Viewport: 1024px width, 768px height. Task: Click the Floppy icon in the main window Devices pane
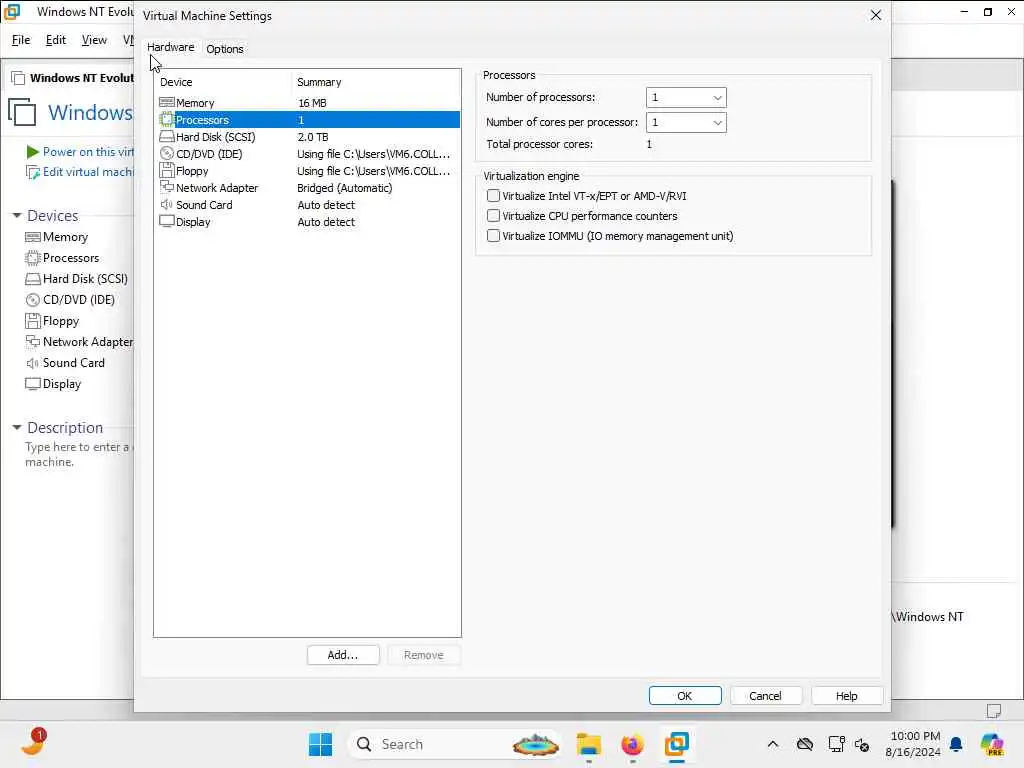[33, 321]
